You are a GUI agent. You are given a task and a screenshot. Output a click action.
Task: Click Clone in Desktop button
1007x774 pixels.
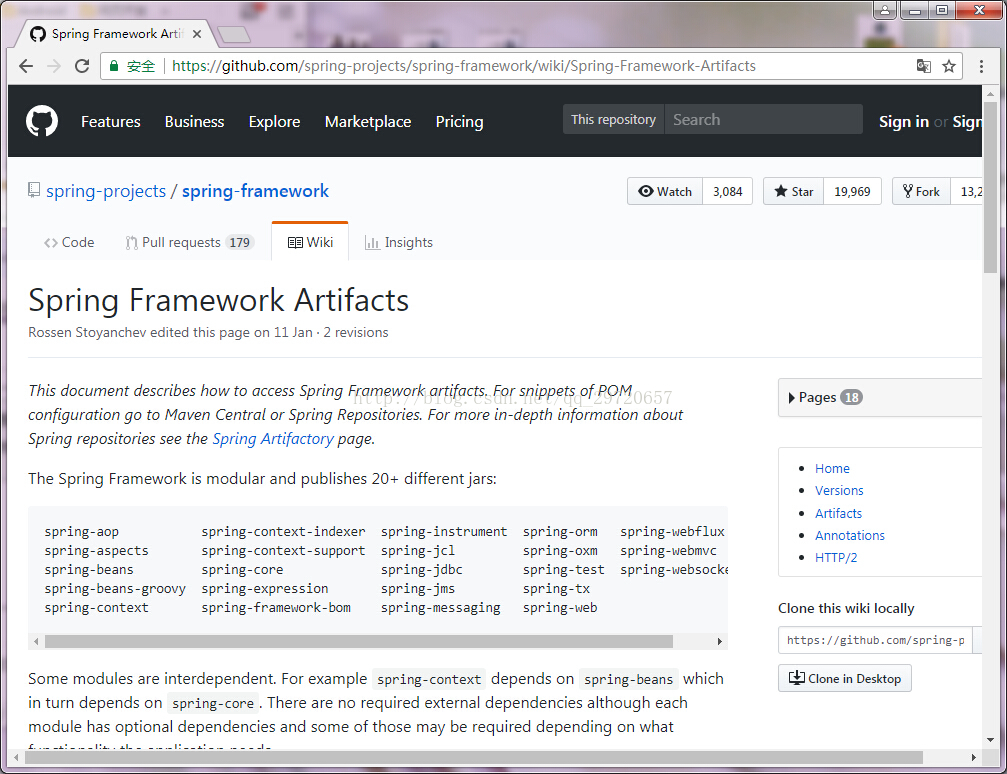pyautogui.click(x=845, y=678)
